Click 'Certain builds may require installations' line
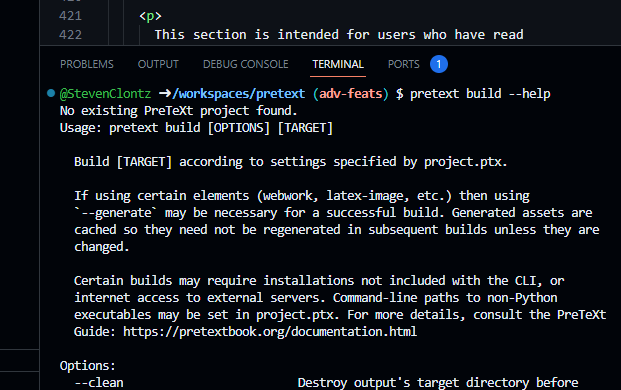Screen dimensions: 621x390 point(319,281)
